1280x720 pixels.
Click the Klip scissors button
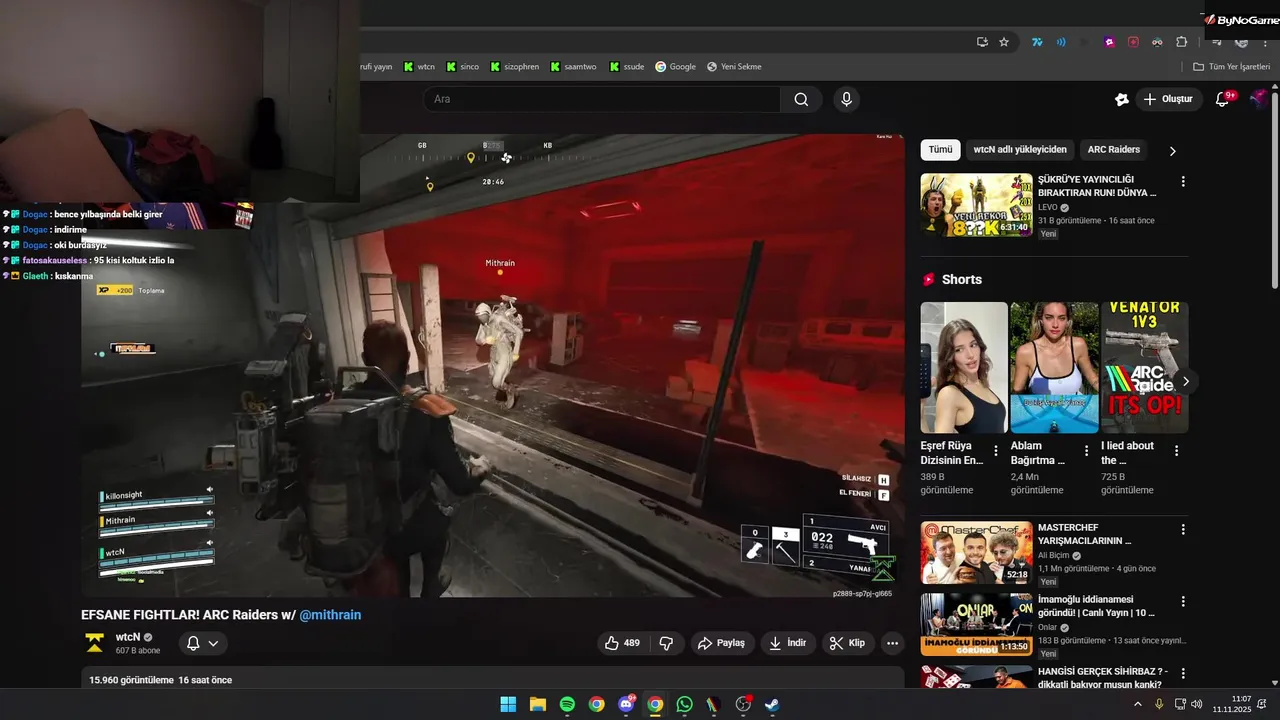coord(848,643)
